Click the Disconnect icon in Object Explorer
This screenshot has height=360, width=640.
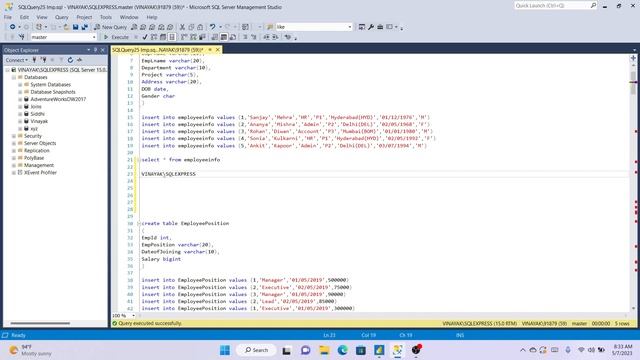coord(44,60)
